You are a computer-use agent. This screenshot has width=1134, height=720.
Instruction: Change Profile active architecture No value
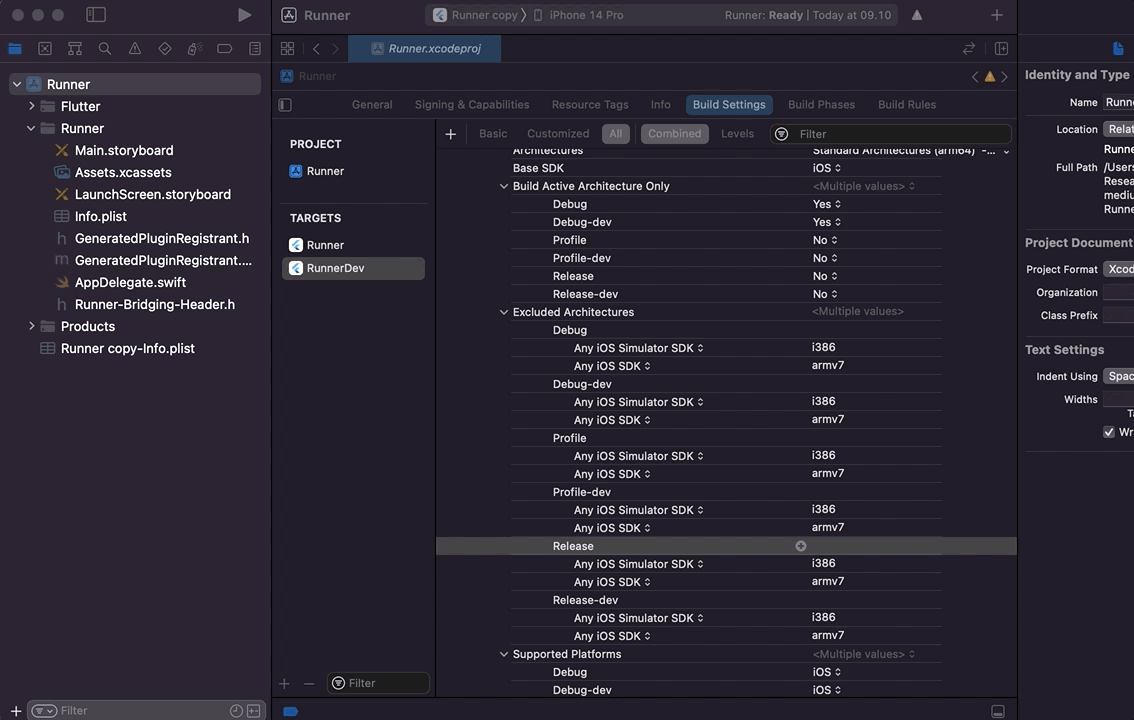pyautogui.click(x=825, y=240)
